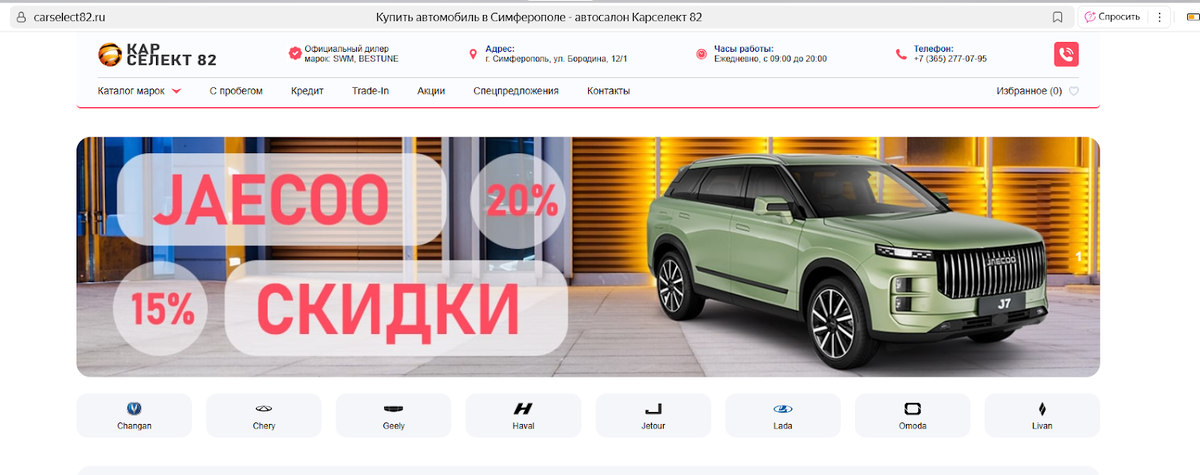The height and width of the screenshot is (475, 1200).
Task: Click the phone number +7 (365) 277-07-95
Action: coord(950,59)
